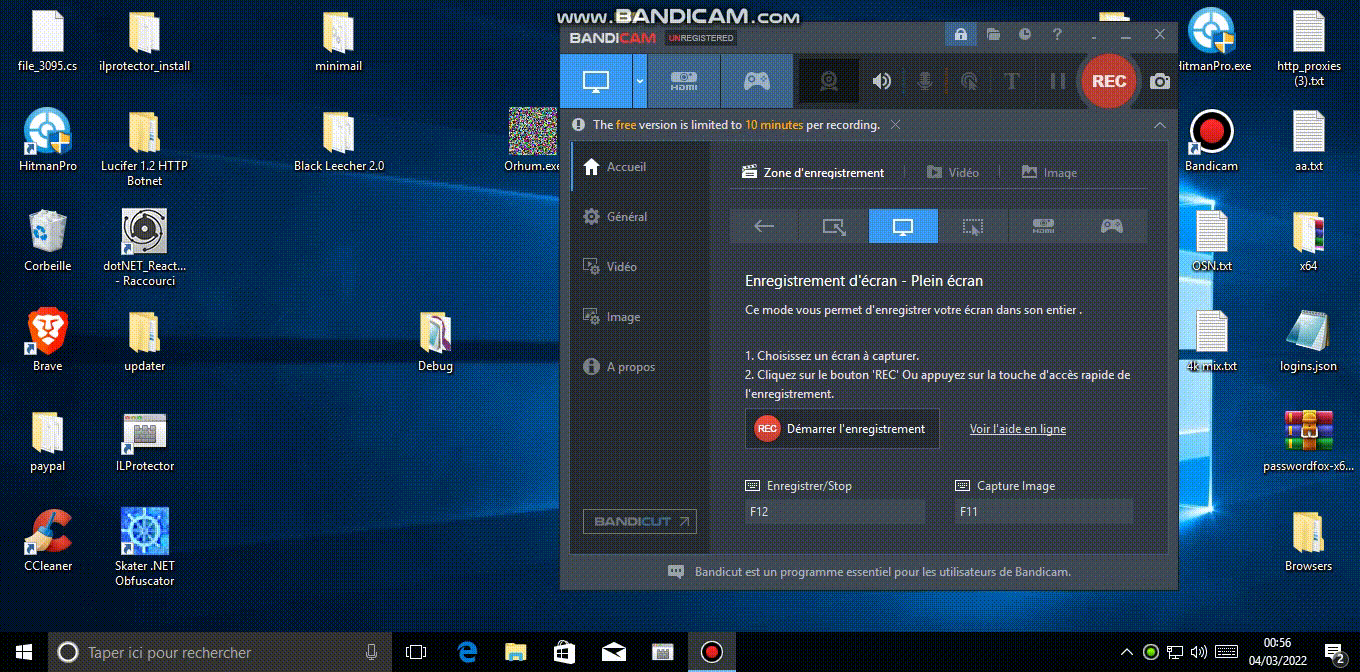Click the screenshot camera icon next to REC
Screen dimensions: 1360x672
pyautogui.click(x=1159, y=82)
